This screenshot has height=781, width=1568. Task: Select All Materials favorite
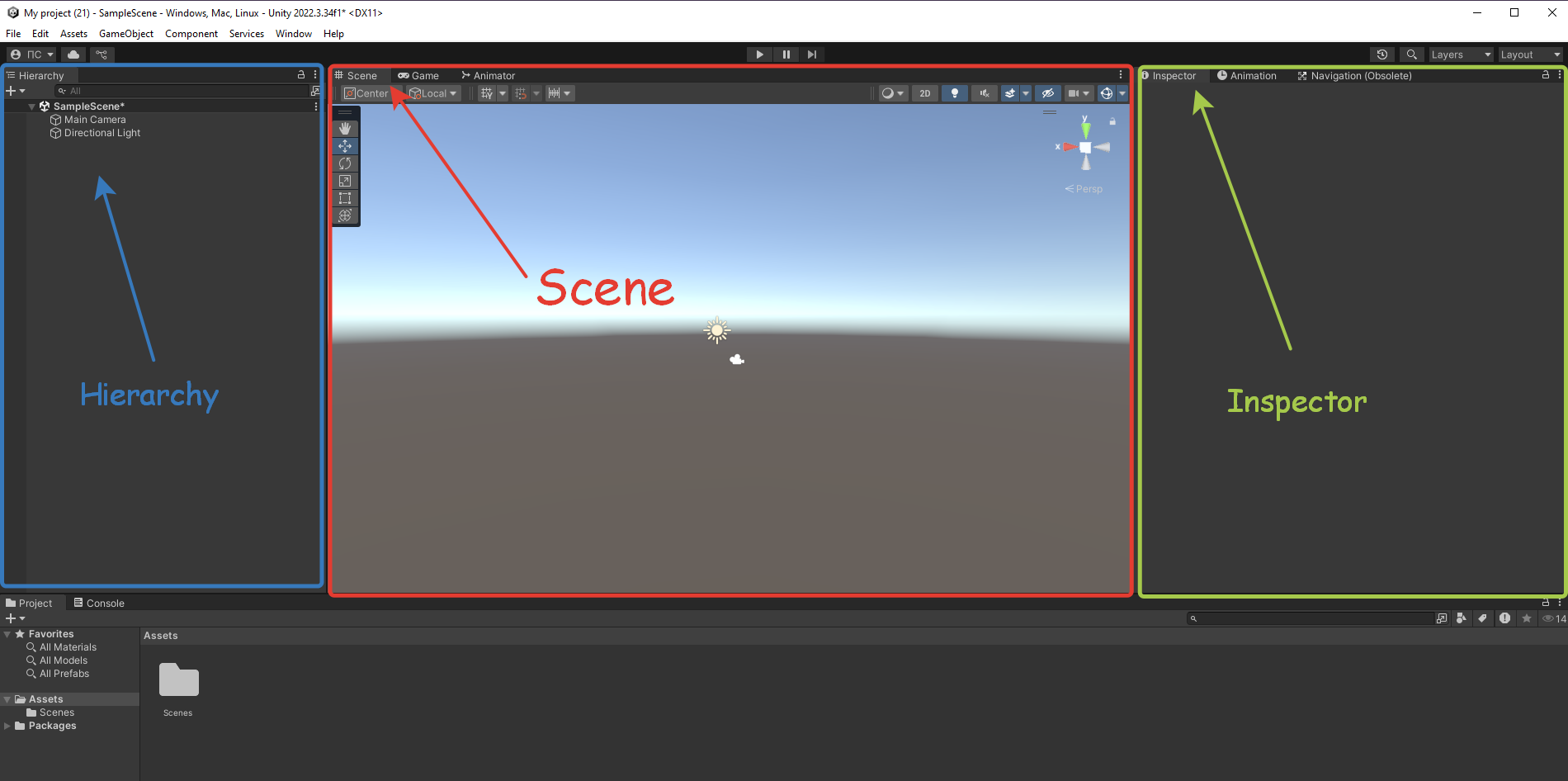tap(68, 647)
